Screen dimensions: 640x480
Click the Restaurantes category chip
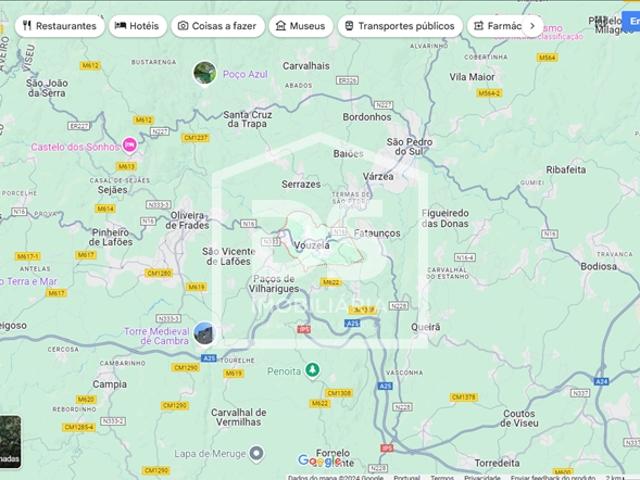(x=60, y=26)
